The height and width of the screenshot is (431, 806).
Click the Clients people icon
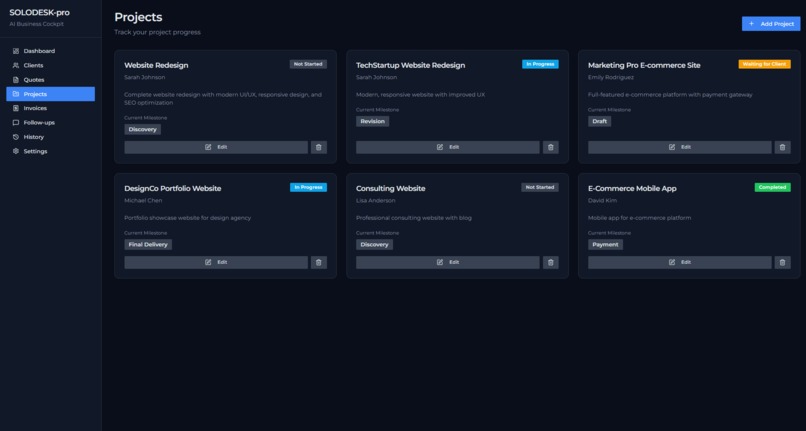click(15, 65)
